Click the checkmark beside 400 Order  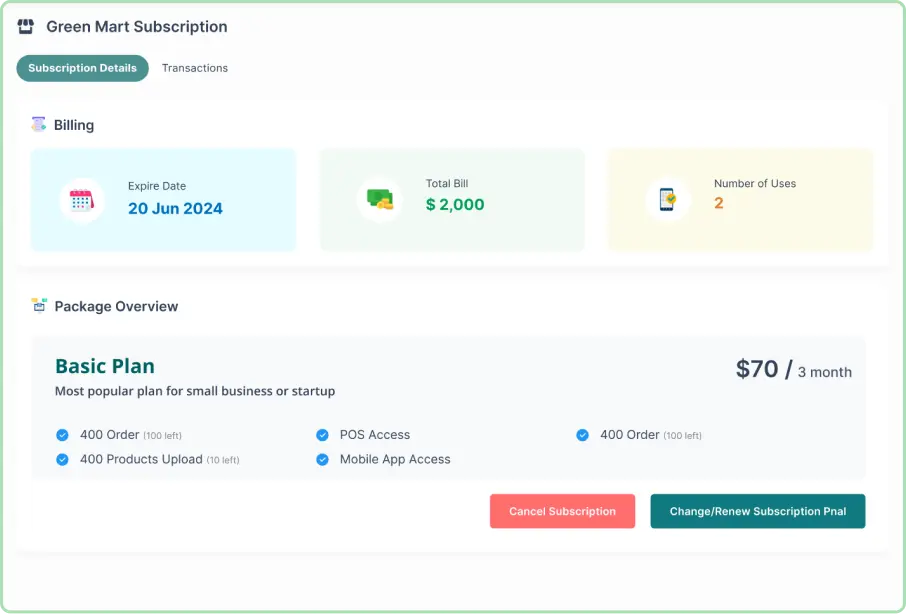click(62, 435)
